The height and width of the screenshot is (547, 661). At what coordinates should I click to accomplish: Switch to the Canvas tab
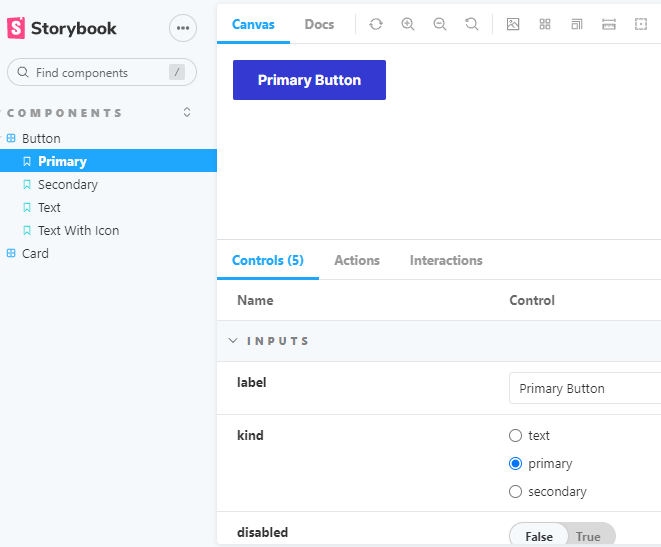(253, 24)
